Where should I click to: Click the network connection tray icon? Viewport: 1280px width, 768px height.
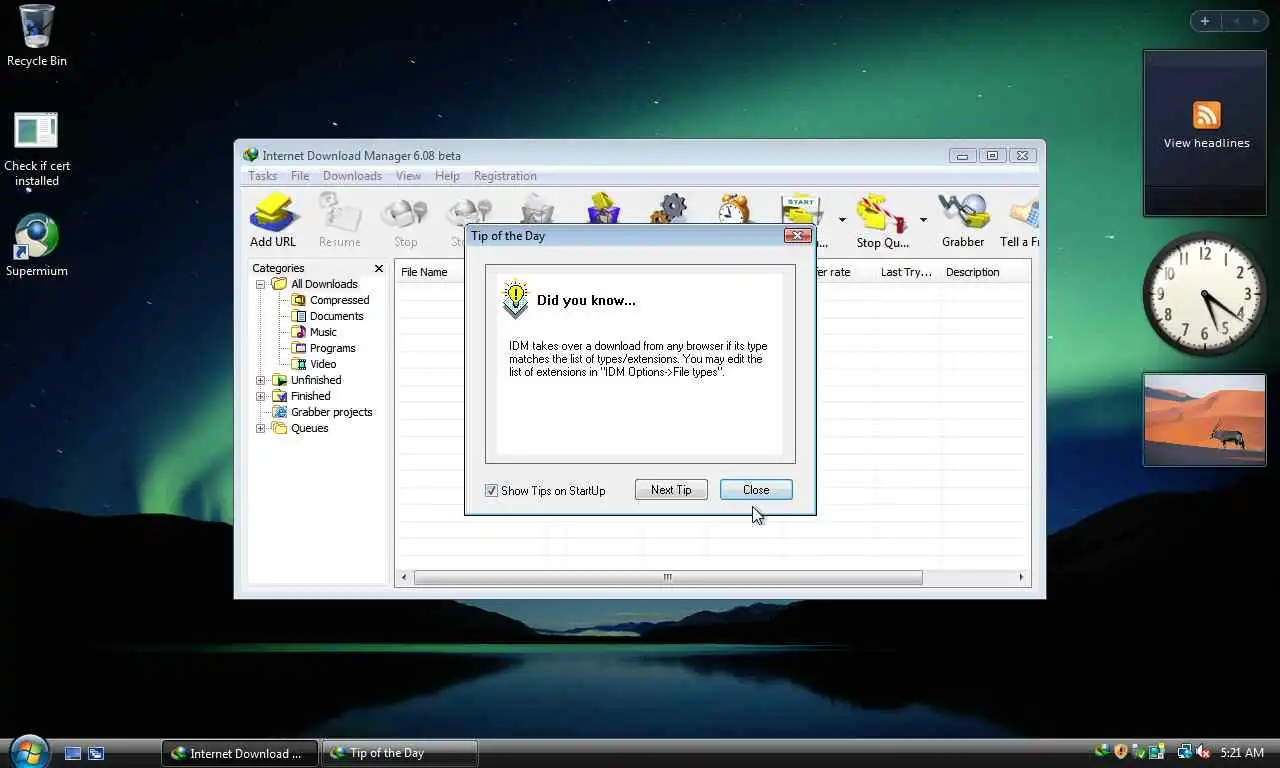(1185, 751)
